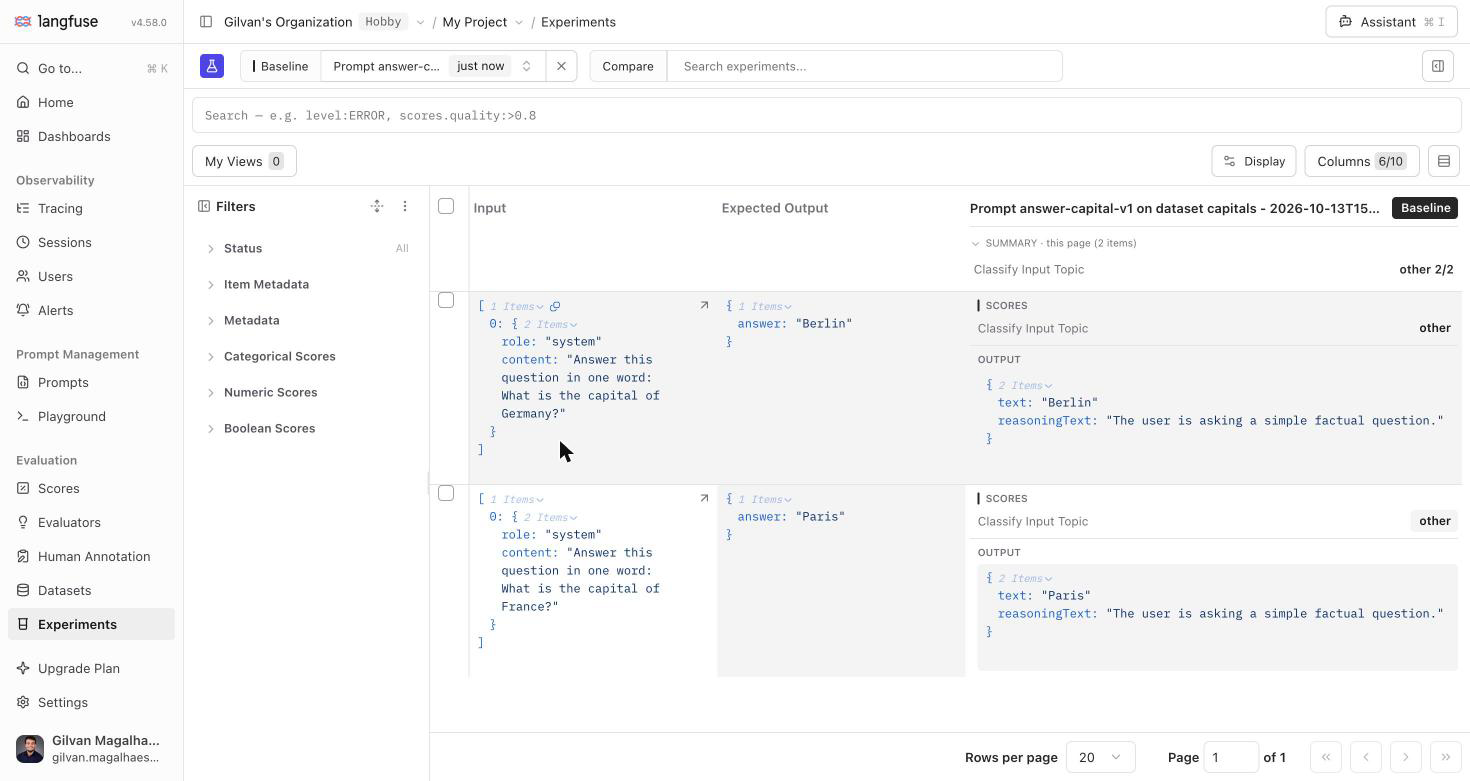Open Tracing in the sidebar
Screen dimensions: 1470x781
click(x=92, y=208)
